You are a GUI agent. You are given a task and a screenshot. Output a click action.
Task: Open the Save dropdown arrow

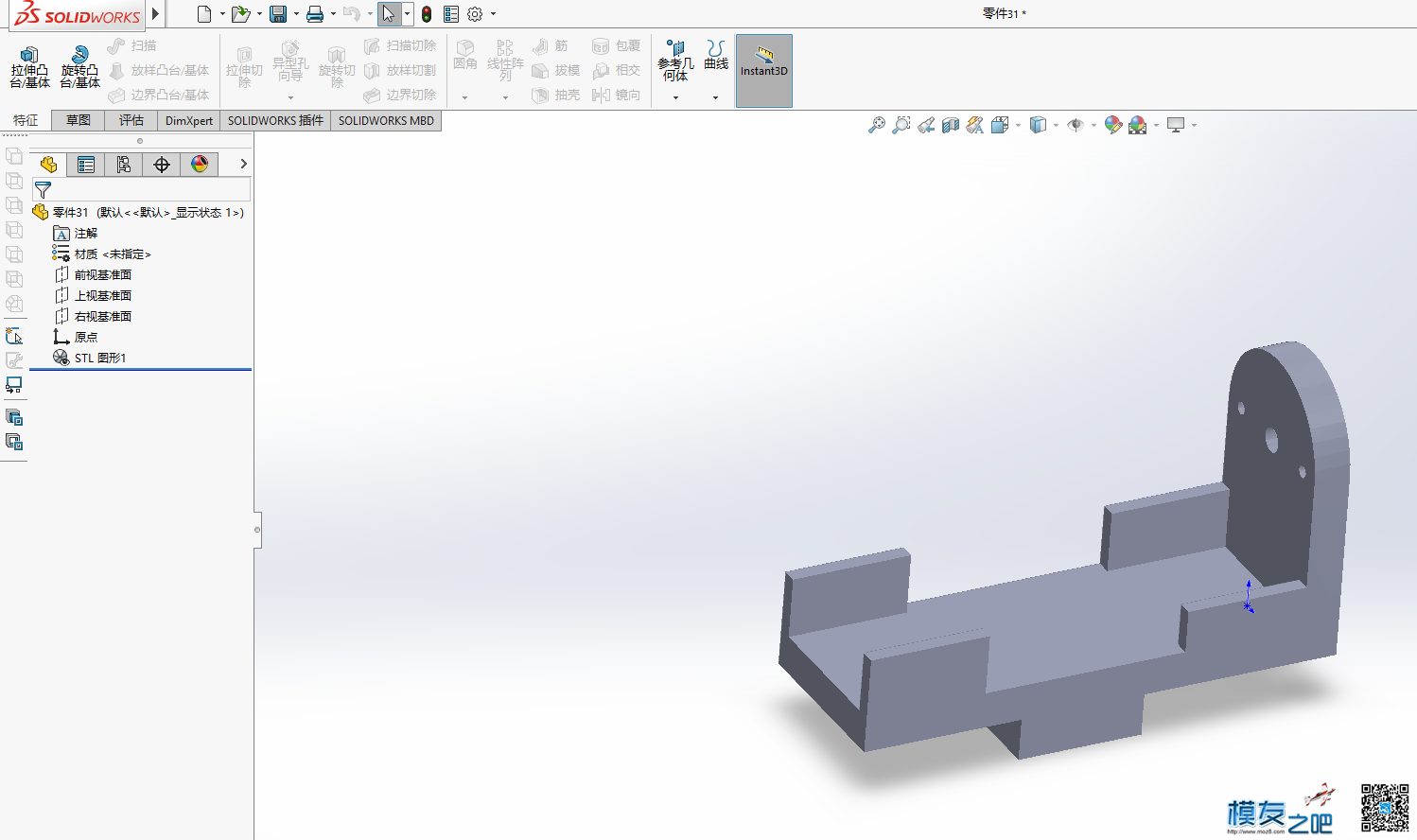[x=296, y=14]
